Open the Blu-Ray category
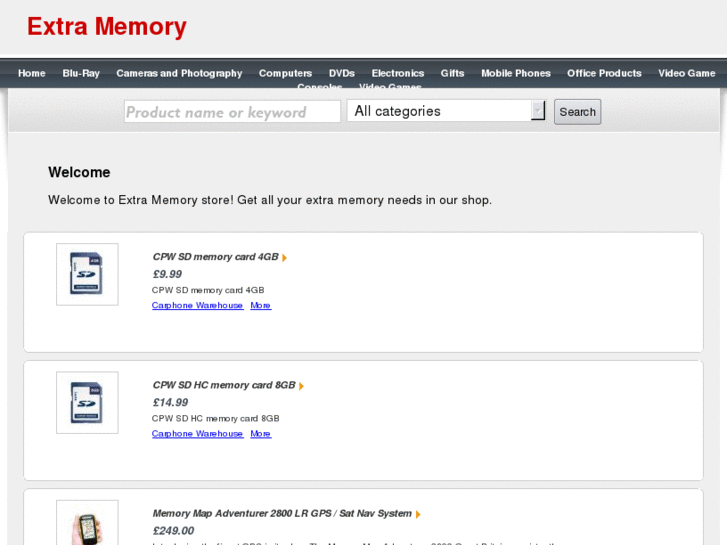727x545 pixels. pos(81,73)
